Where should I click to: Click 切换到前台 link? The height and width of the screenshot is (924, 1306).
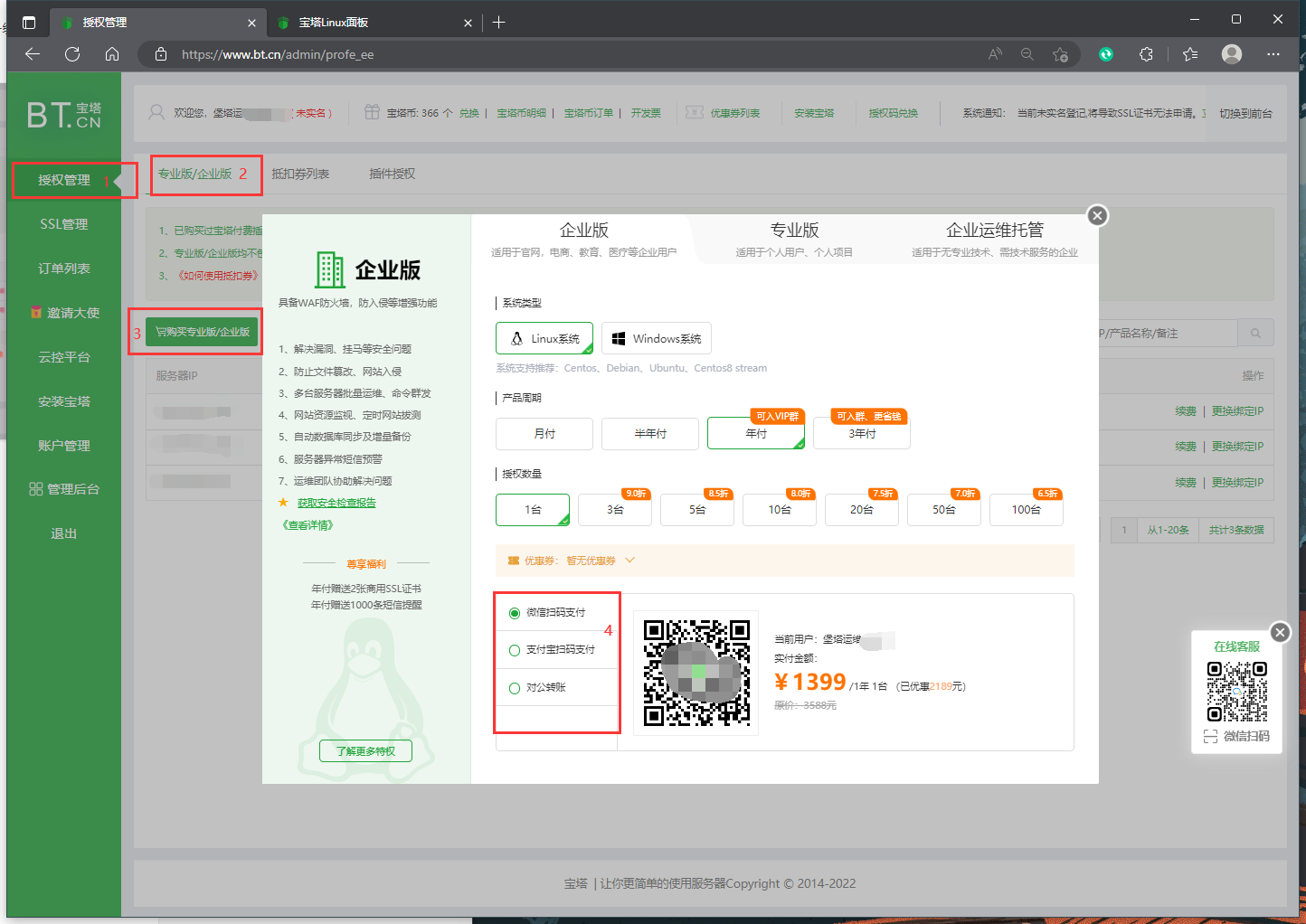click(x=1245, y=113)
